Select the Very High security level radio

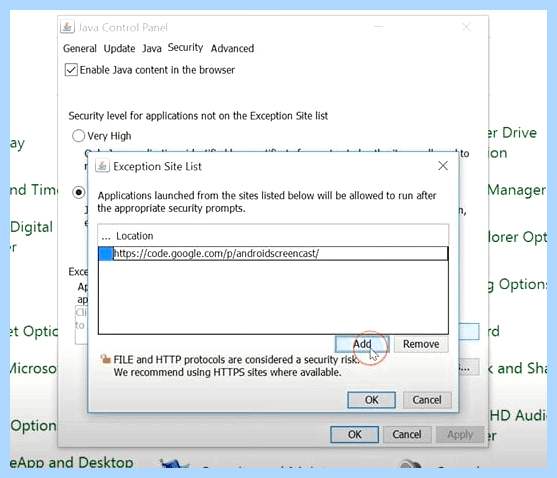tap(79, 136)
